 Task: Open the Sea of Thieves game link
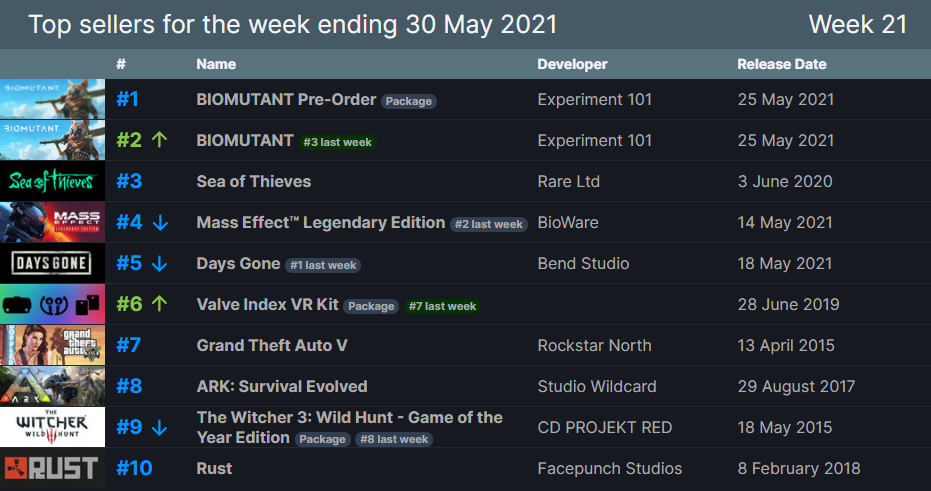click(x=253, y=181)
